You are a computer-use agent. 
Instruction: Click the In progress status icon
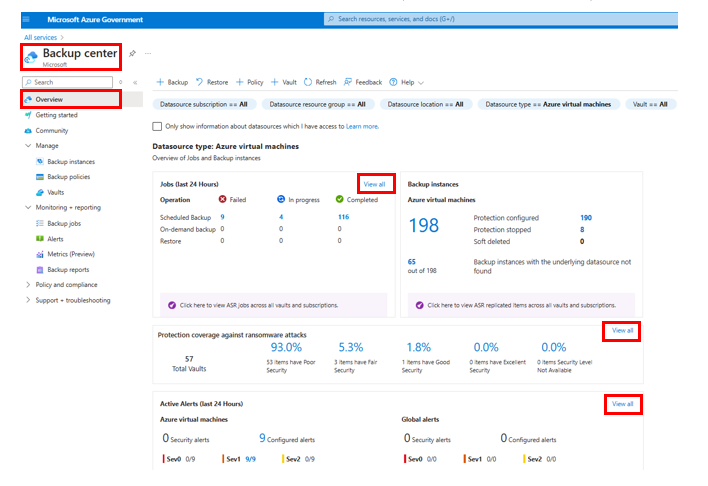[281, 199]
